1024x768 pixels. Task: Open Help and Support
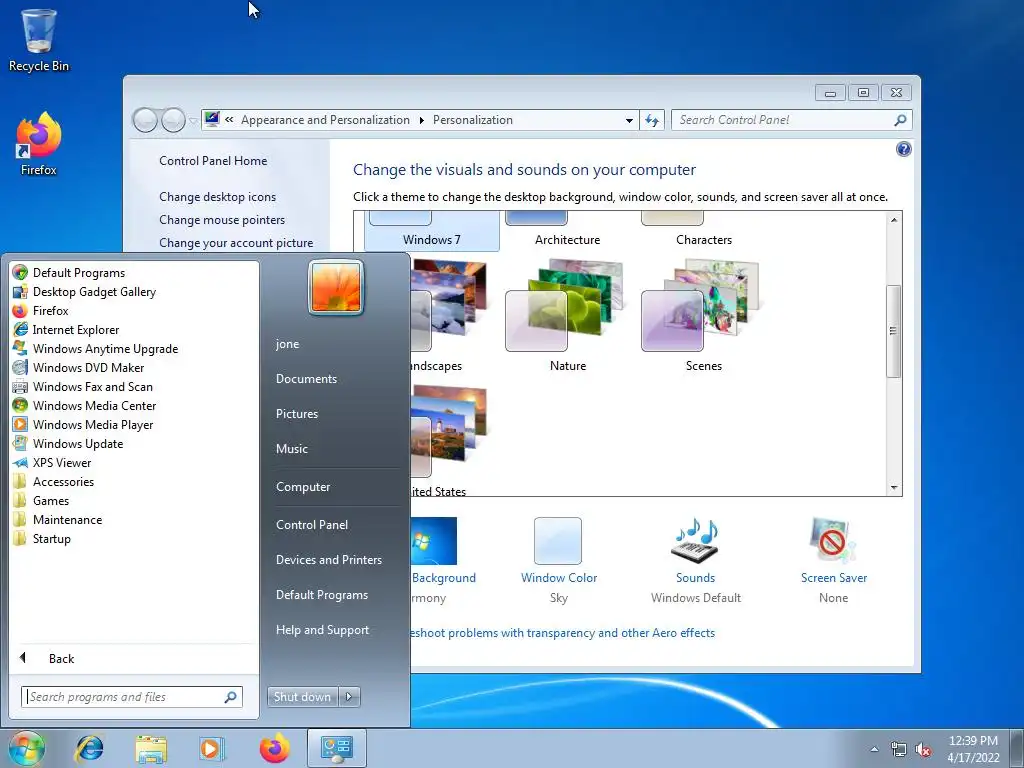[322, 630]
